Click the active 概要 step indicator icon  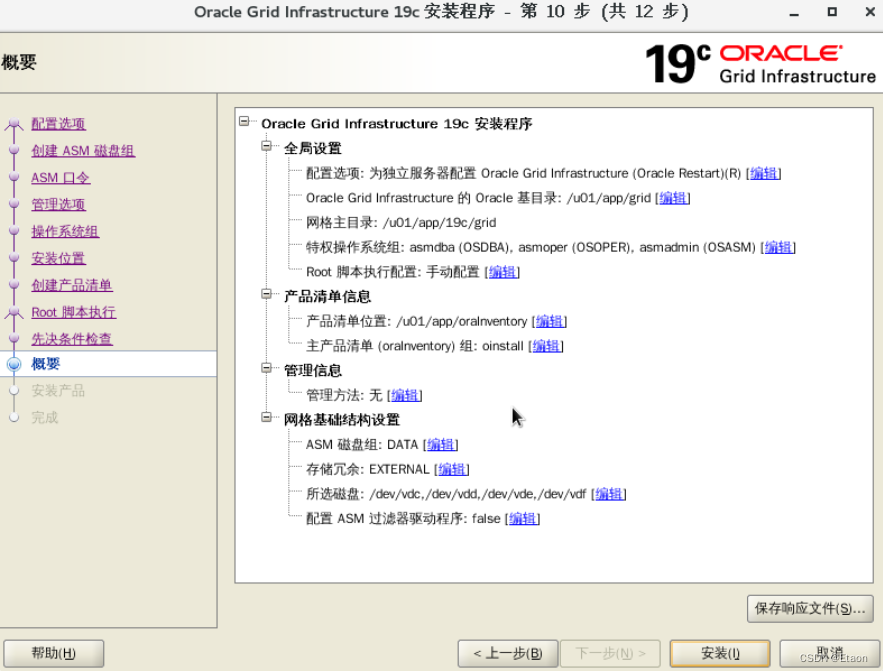(x=14, y=364)
